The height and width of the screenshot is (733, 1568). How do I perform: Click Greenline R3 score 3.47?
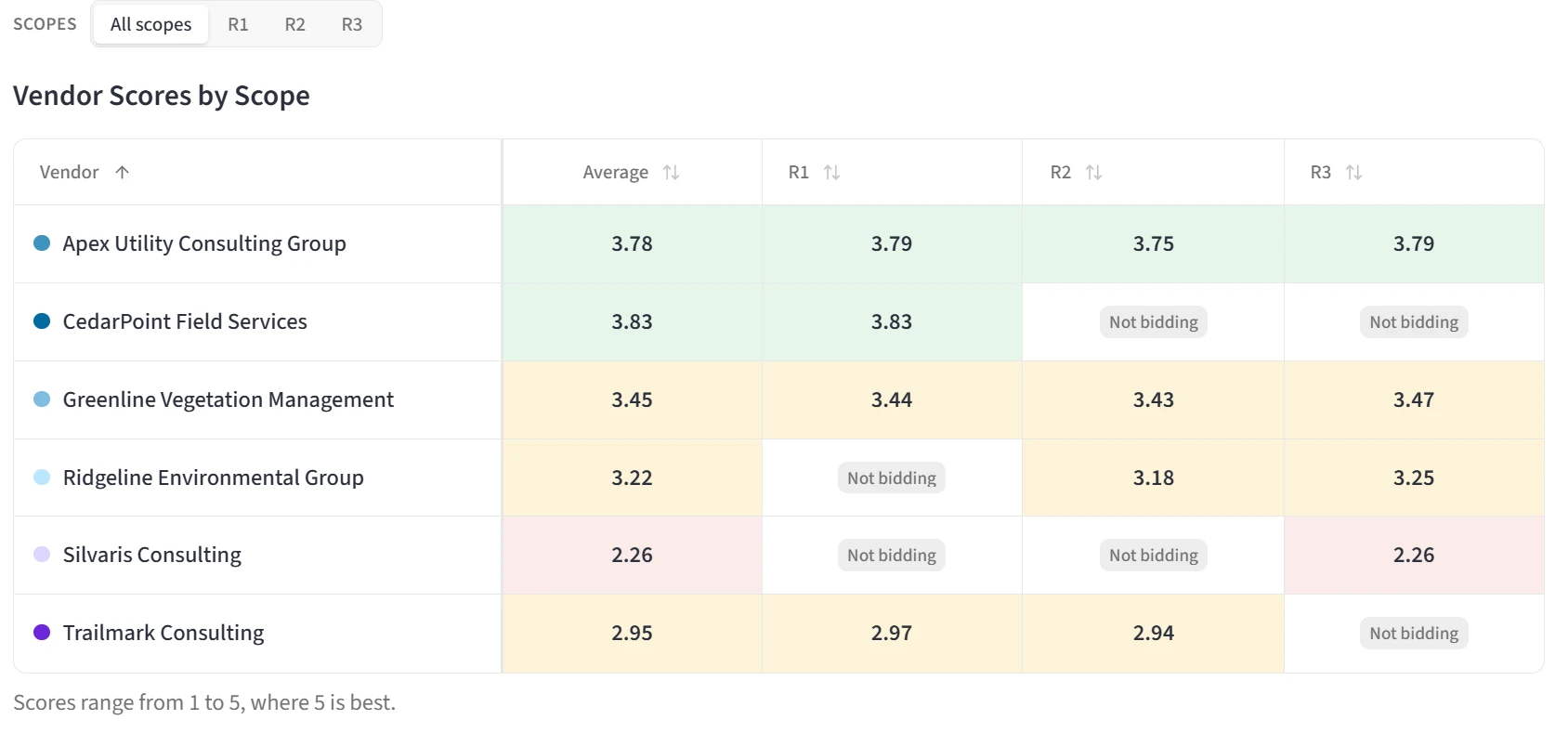[x=1414, y=399]
